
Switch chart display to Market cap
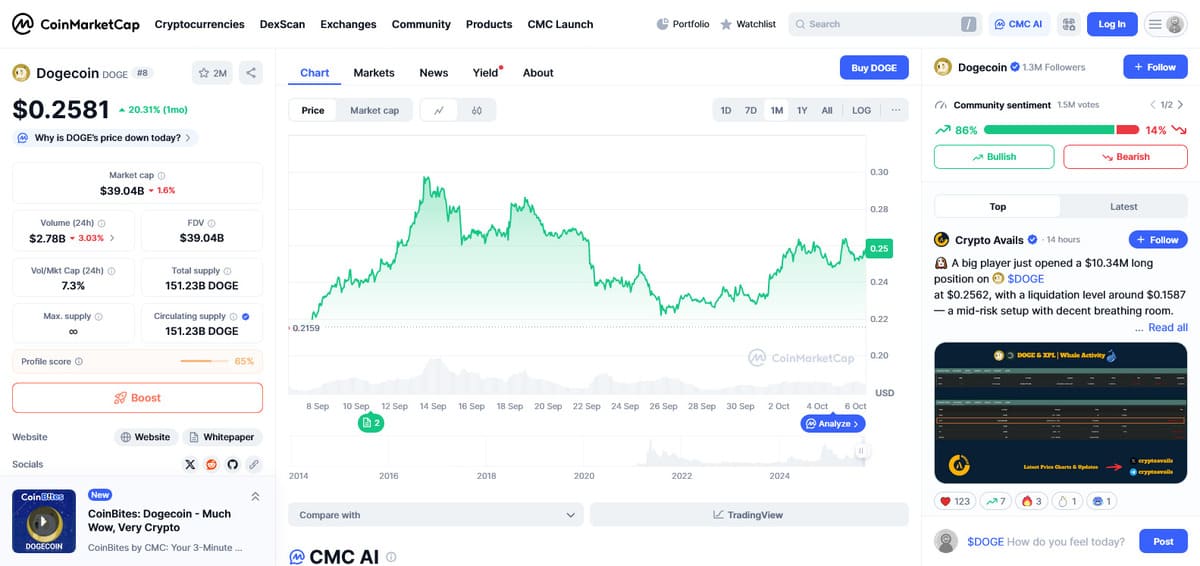(374, 110)
